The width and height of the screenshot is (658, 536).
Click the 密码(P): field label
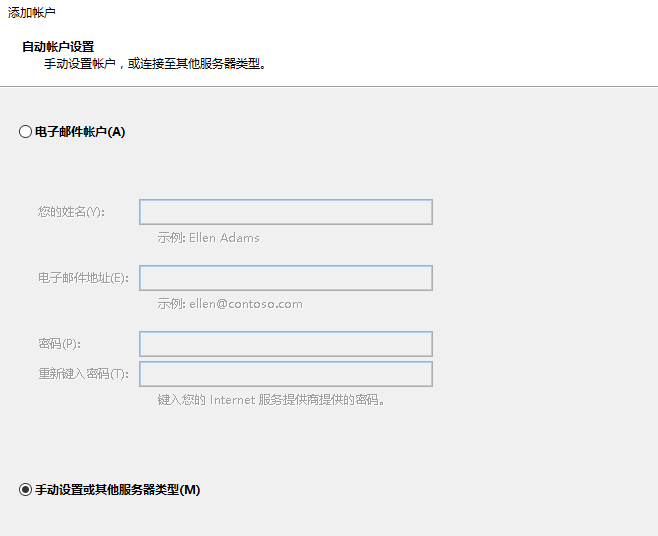point(59,344)
